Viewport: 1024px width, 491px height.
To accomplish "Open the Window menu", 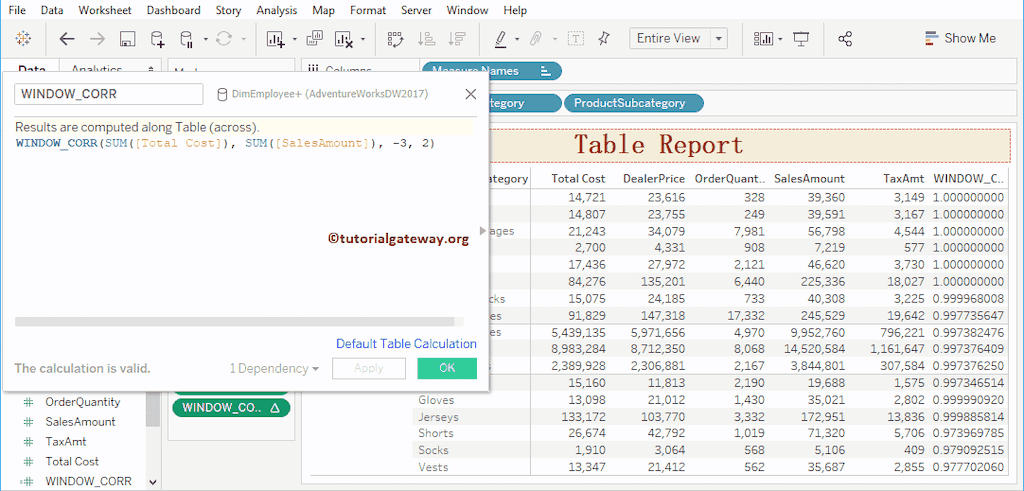I will coord(467,10).
